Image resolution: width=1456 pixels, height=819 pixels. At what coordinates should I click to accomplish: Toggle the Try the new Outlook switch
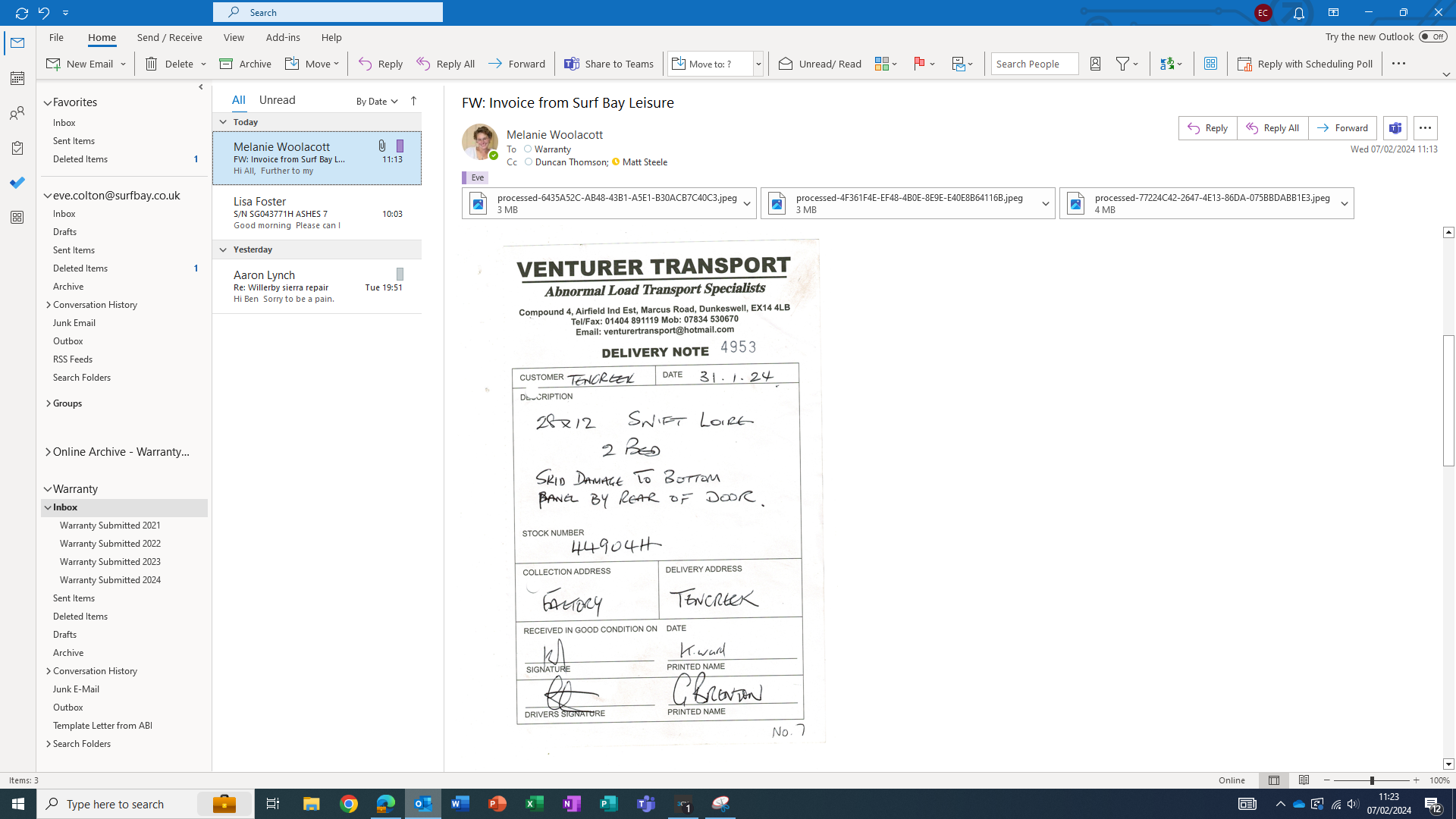click(1432, 36)
